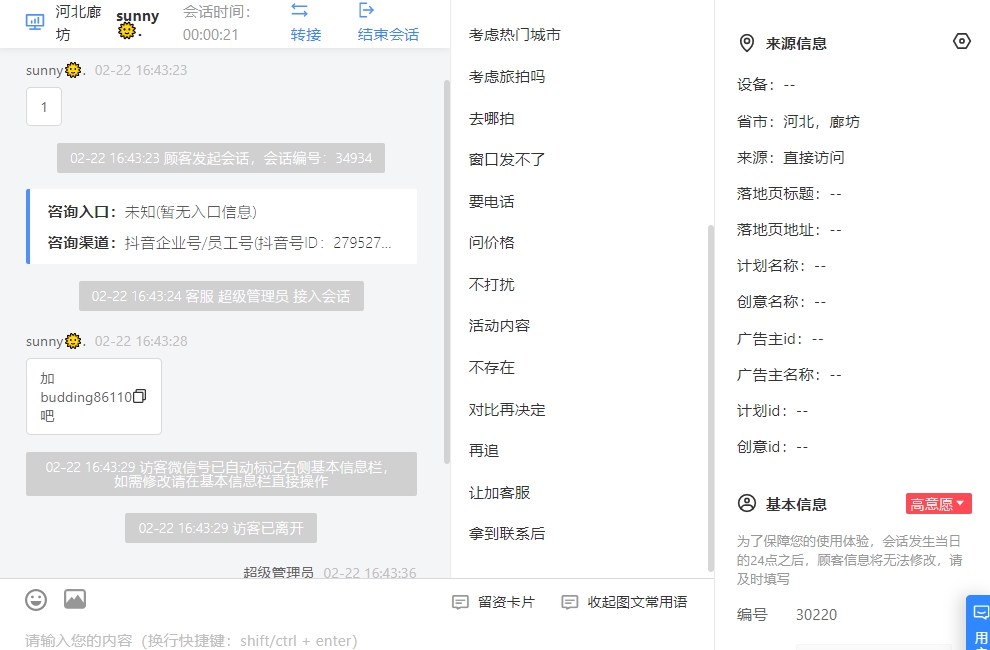Click the 计划名称 row
The image size is (990, 650).
(x=782, y=266)
